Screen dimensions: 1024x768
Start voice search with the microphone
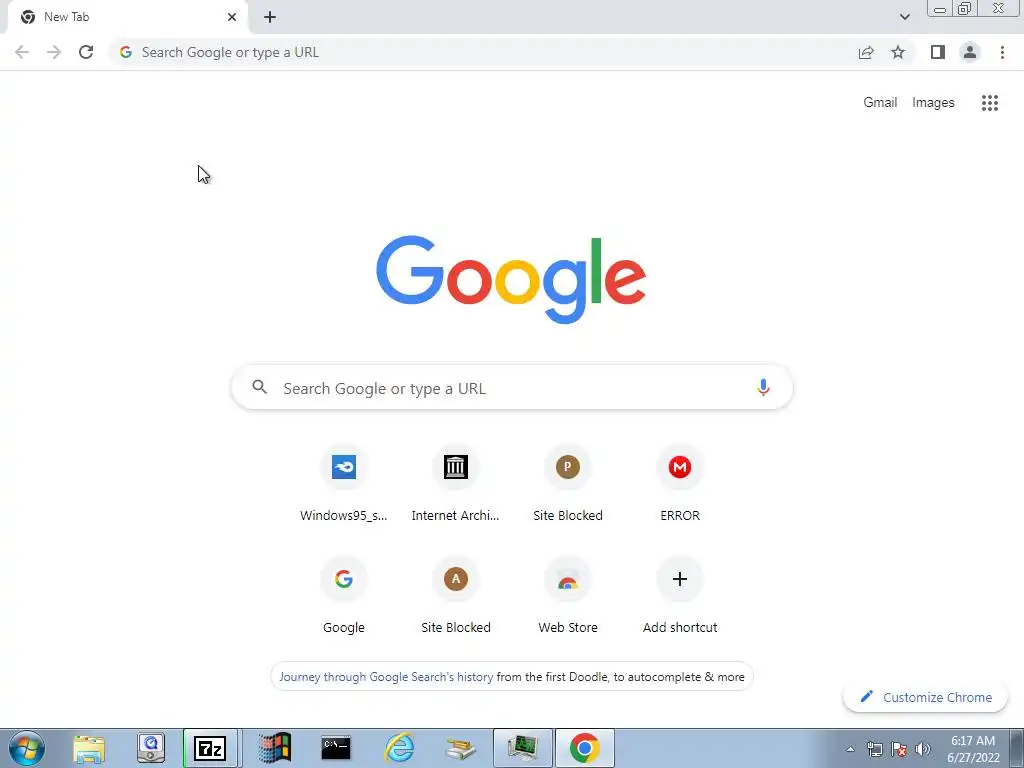click(x=763, y=387)
